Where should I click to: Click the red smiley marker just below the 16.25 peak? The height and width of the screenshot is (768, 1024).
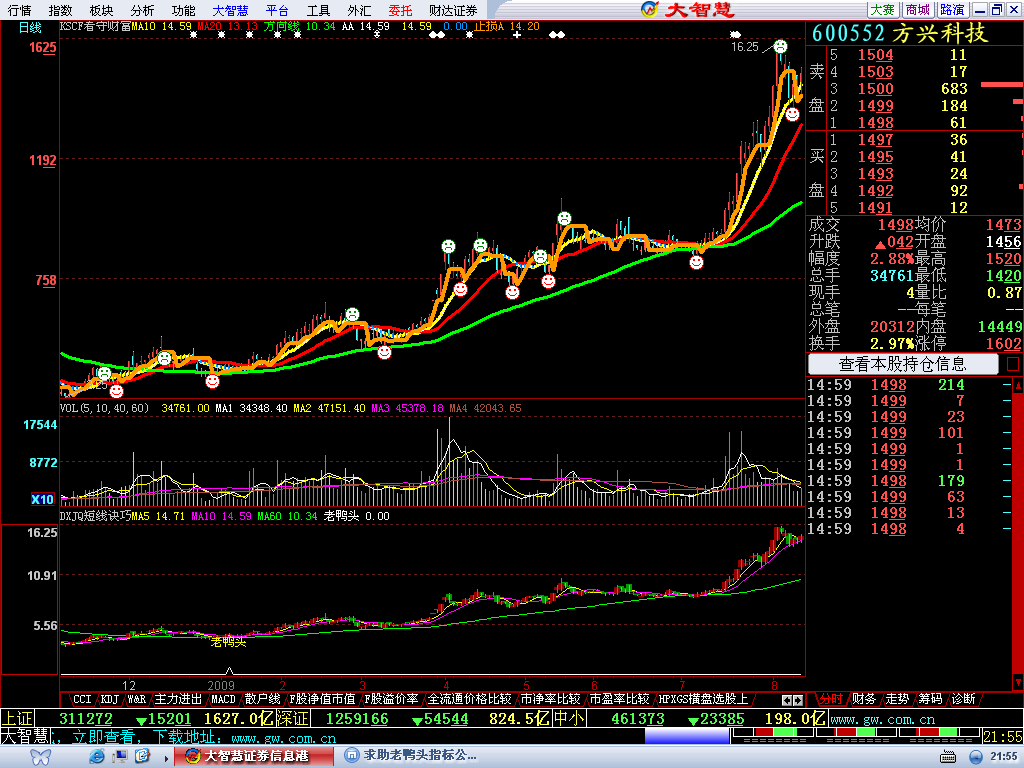pyautogui.click(x=792, y=114)
